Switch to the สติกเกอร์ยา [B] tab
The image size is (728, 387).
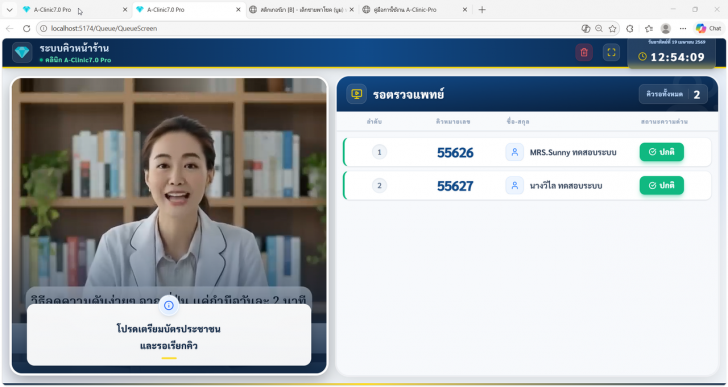tap(302, 10)
